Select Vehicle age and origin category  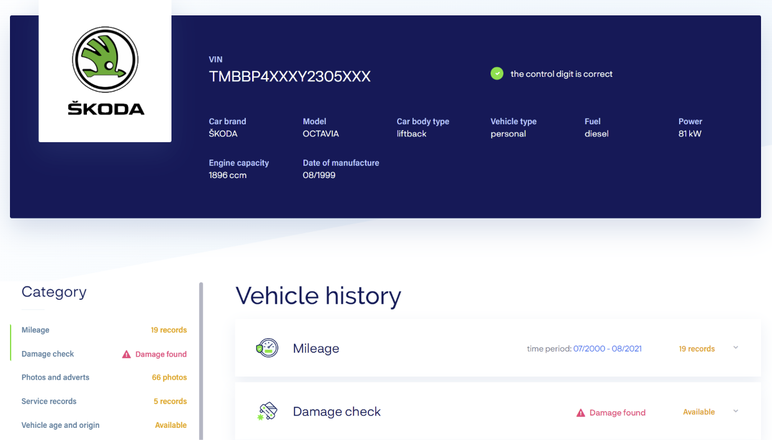coord(60,425)
